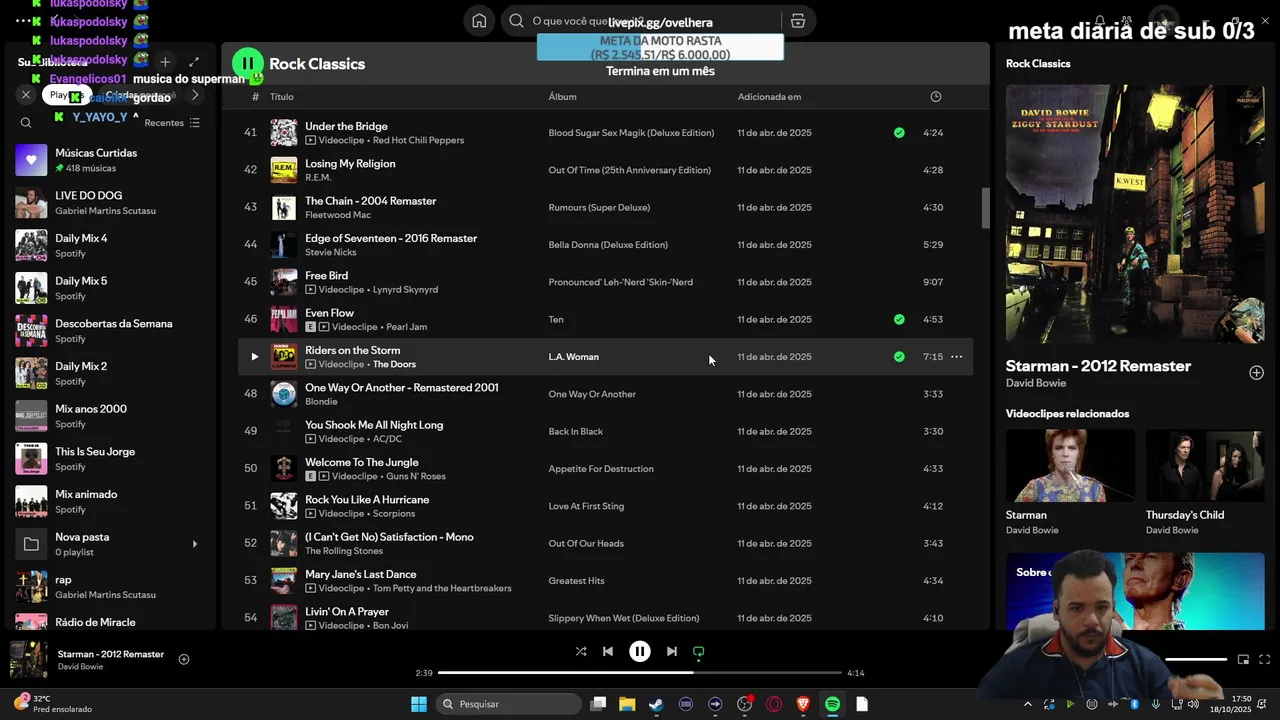
Task: Sort tracks by the Título column header
Action: click(x=282, y=97)
